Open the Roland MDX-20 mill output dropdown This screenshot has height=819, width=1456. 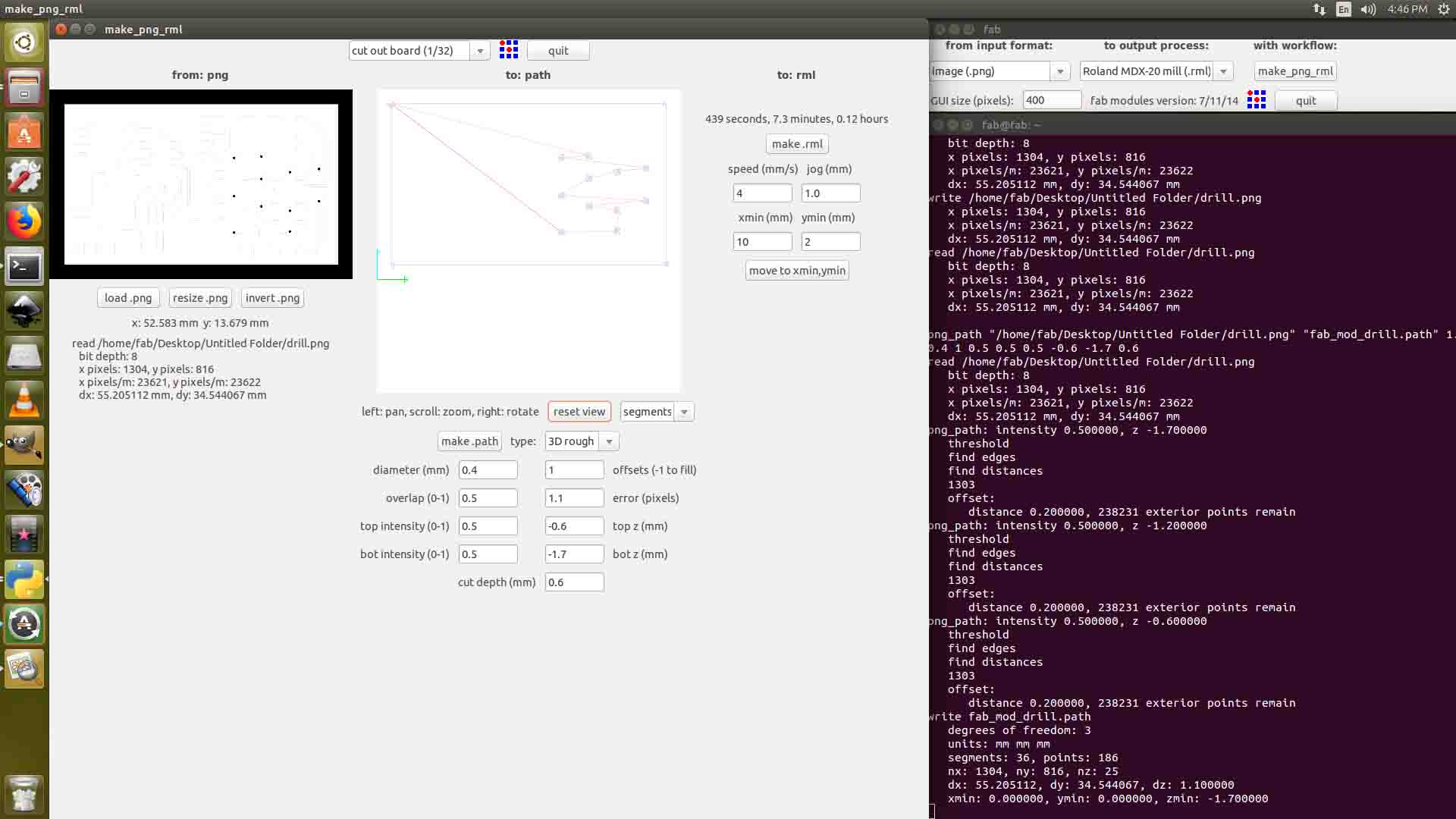click(1222, 71)
